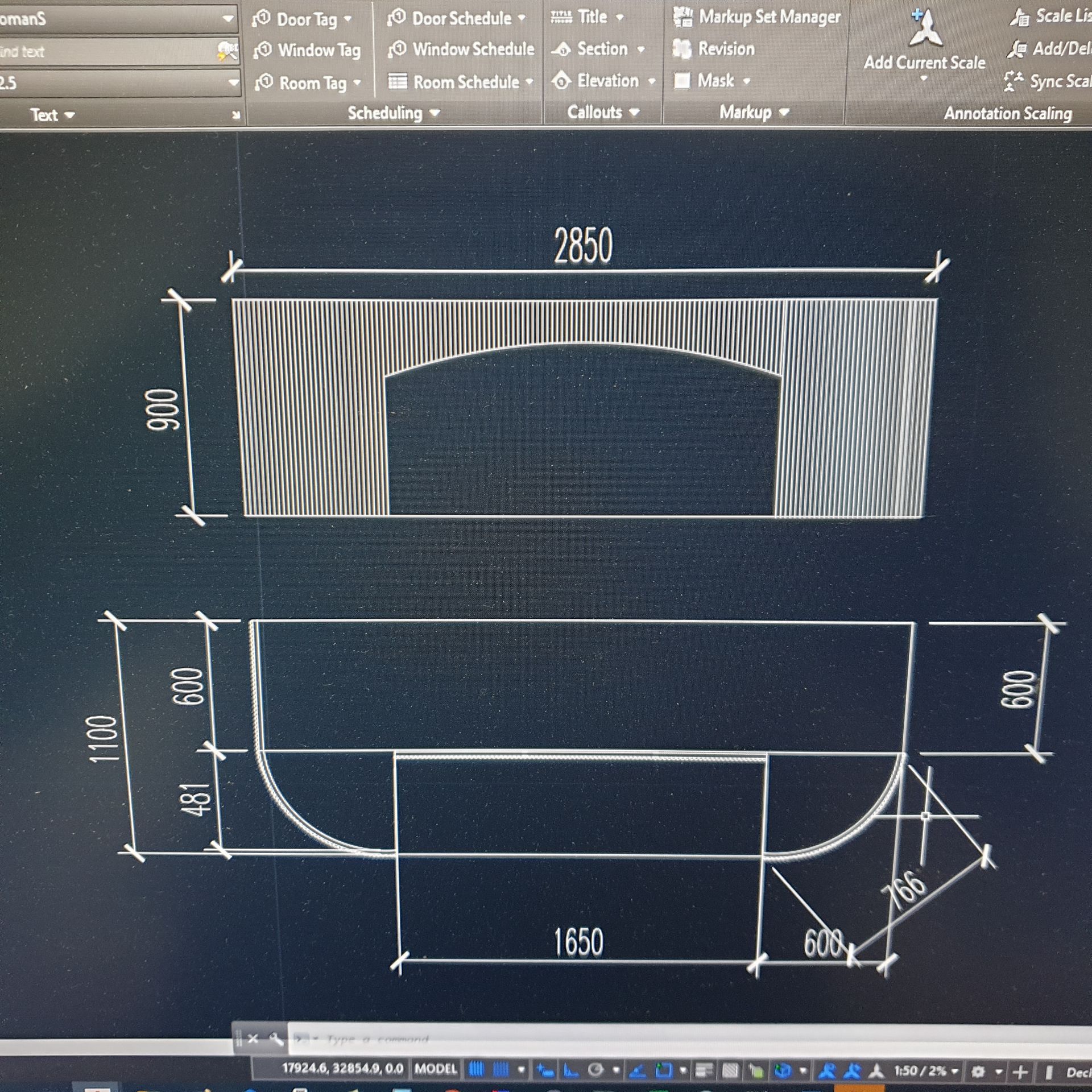This screenshot has width=1092, height=1092.
Task: Click the command line customize wrench
Action: click(276, 1039)
